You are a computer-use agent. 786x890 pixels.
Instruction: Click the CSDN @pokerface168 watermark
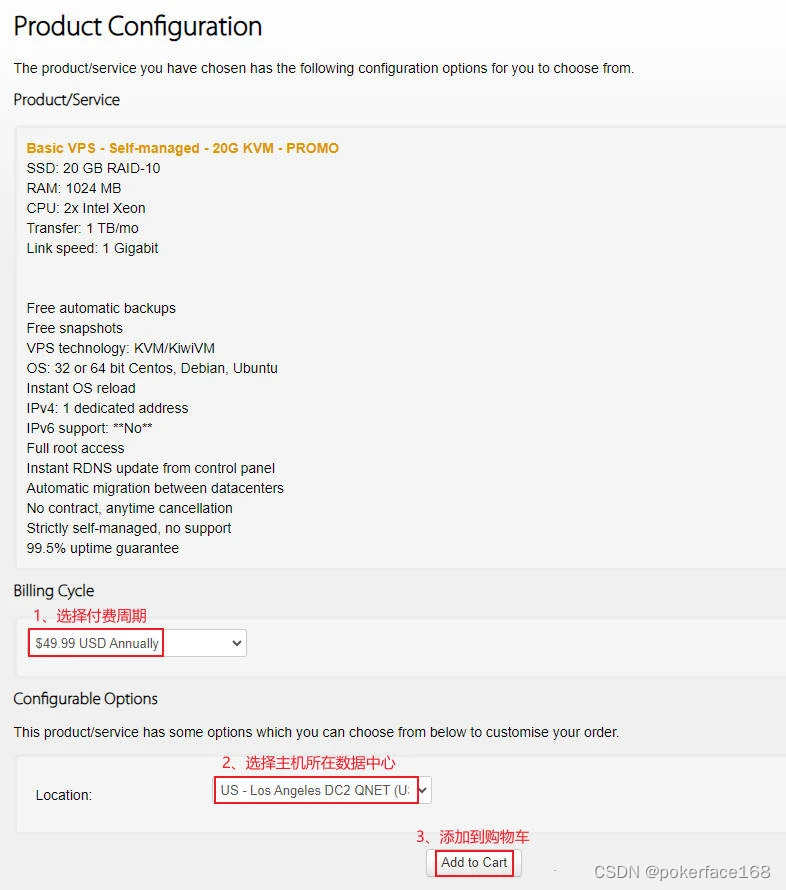coord(682,872)
